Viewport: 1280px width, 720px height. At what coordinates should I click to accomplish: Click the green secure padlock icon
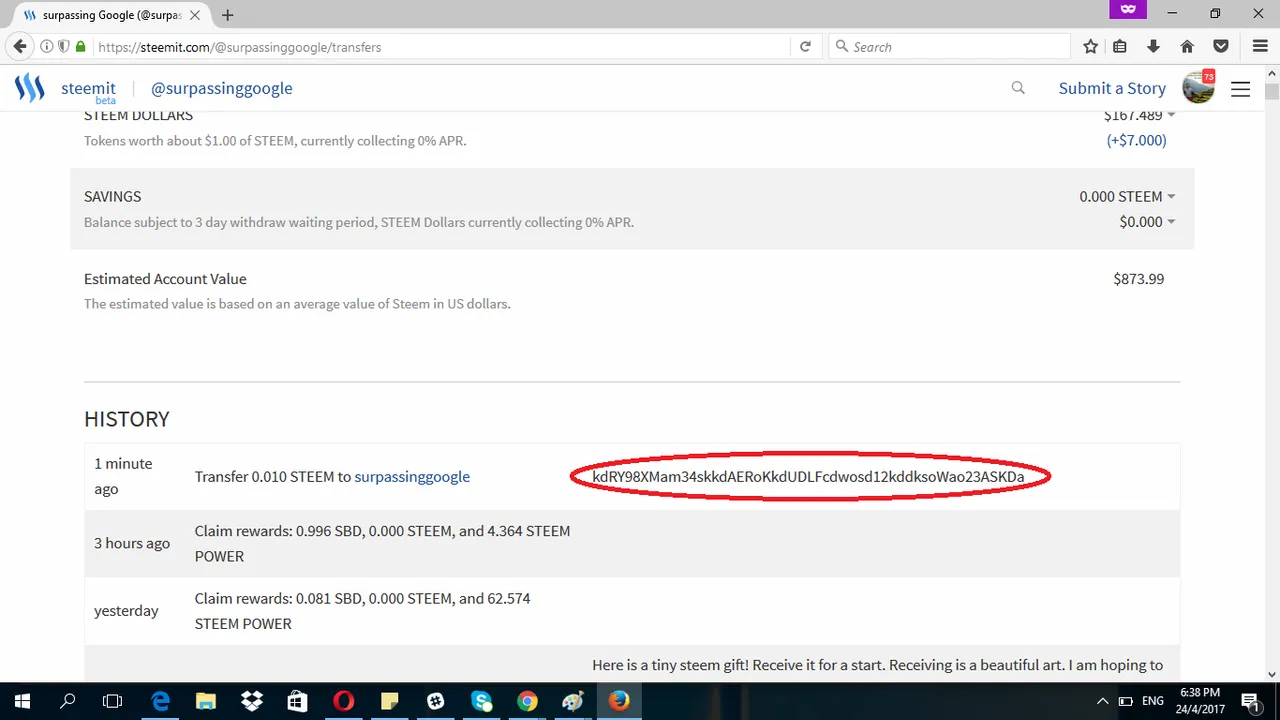click(81, 47)
